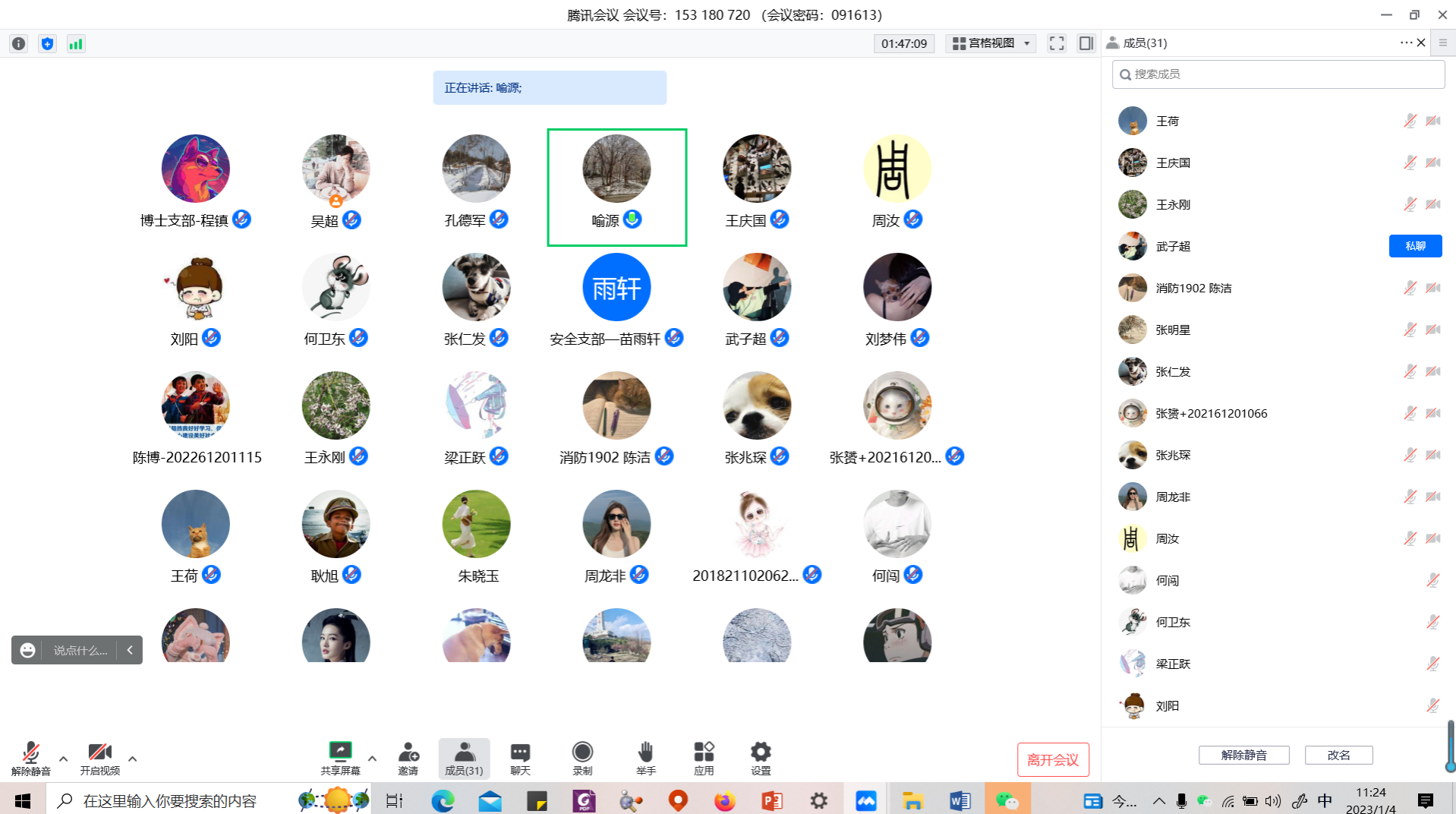Click the Invite (邀请) icon

pos(408,758)
